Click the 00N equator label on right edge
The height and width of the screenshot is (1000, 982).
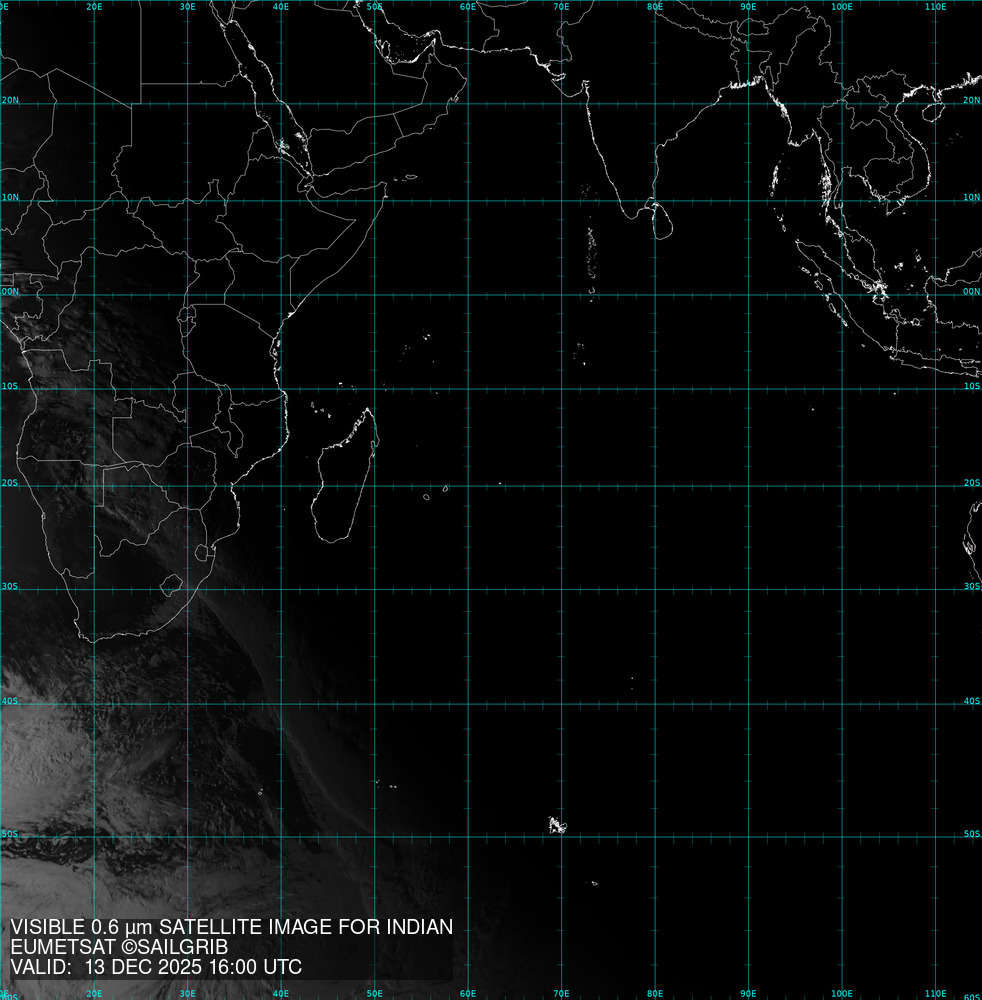click(971, 292)
